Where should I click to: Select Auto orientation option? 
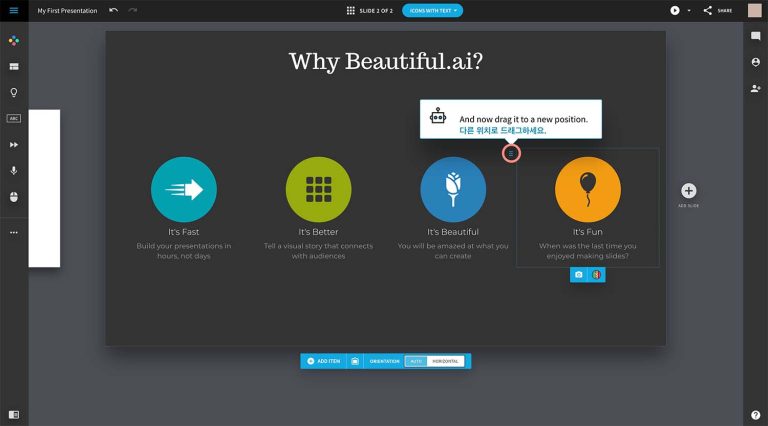[415, 361]
